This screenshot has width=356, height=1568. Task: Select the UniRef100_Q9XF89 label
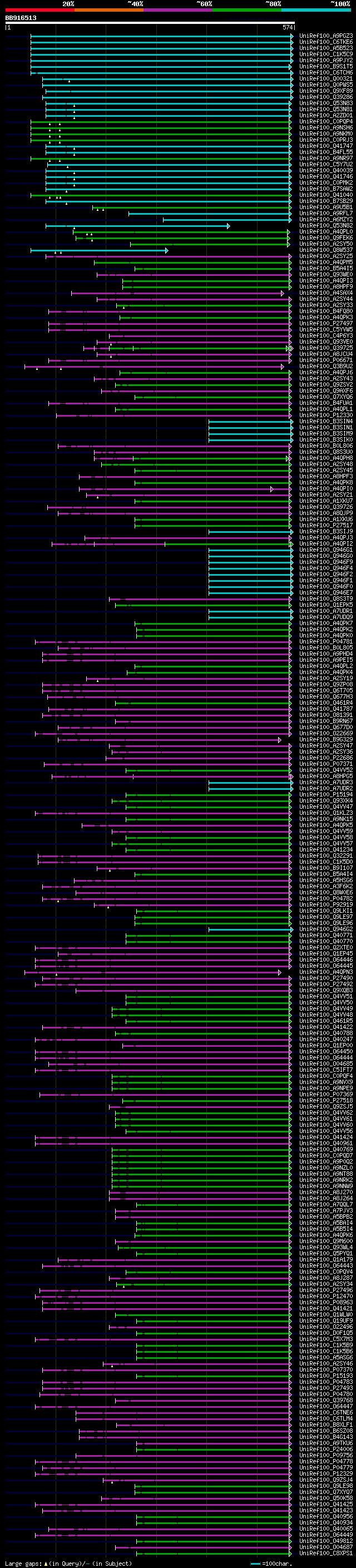[325, 91]
